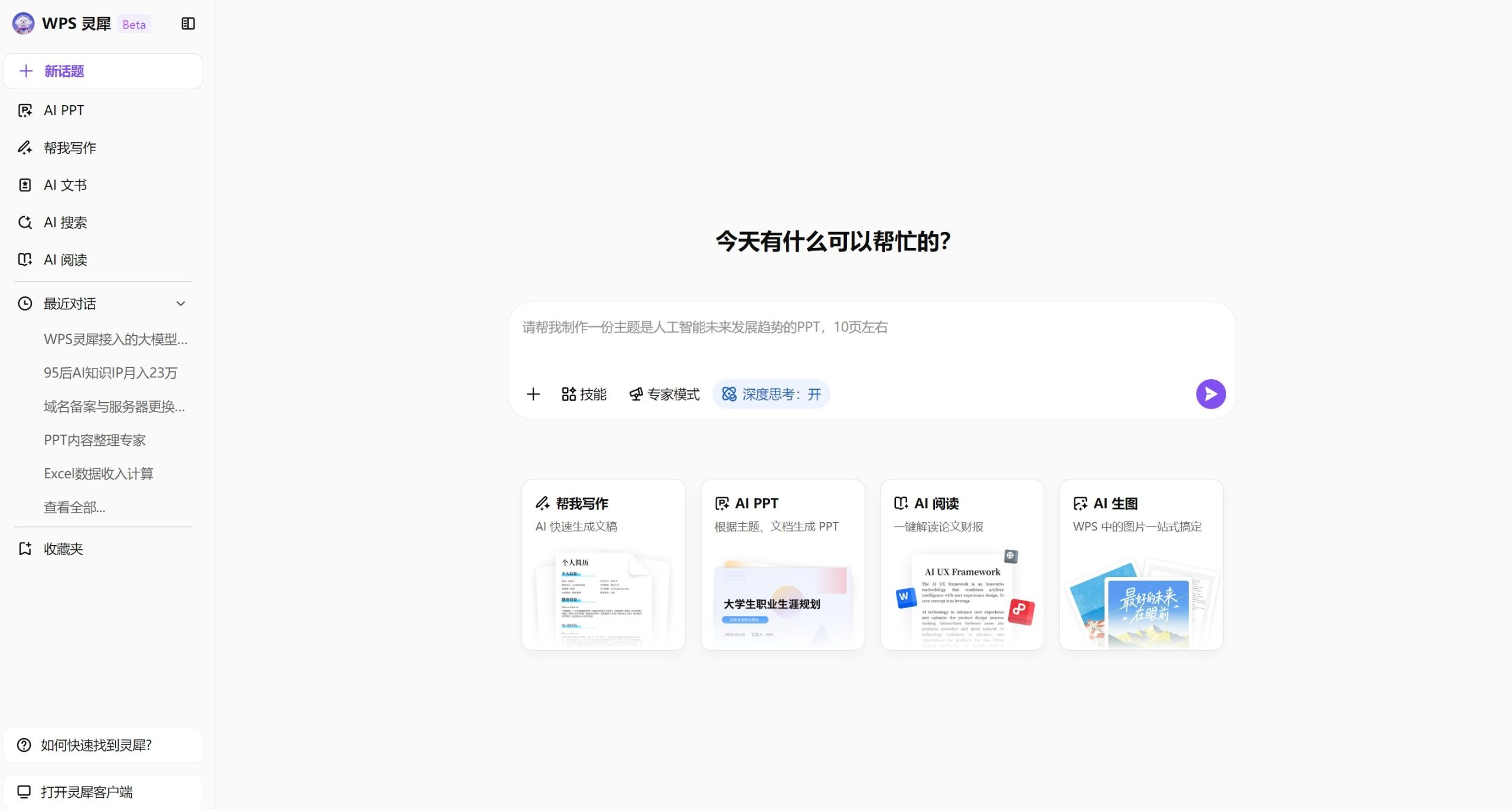Click the monitor icon beside 打开灵犀客户端
This screenshot has width=1512, height=809.
(24, 792)
